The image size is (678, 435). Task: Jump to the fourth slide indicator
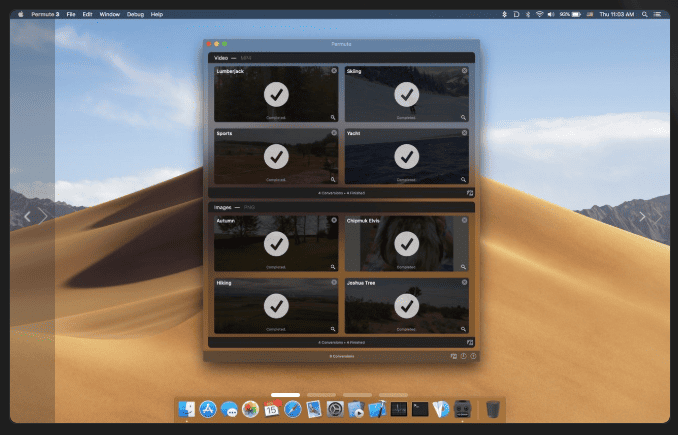(393, 395)
